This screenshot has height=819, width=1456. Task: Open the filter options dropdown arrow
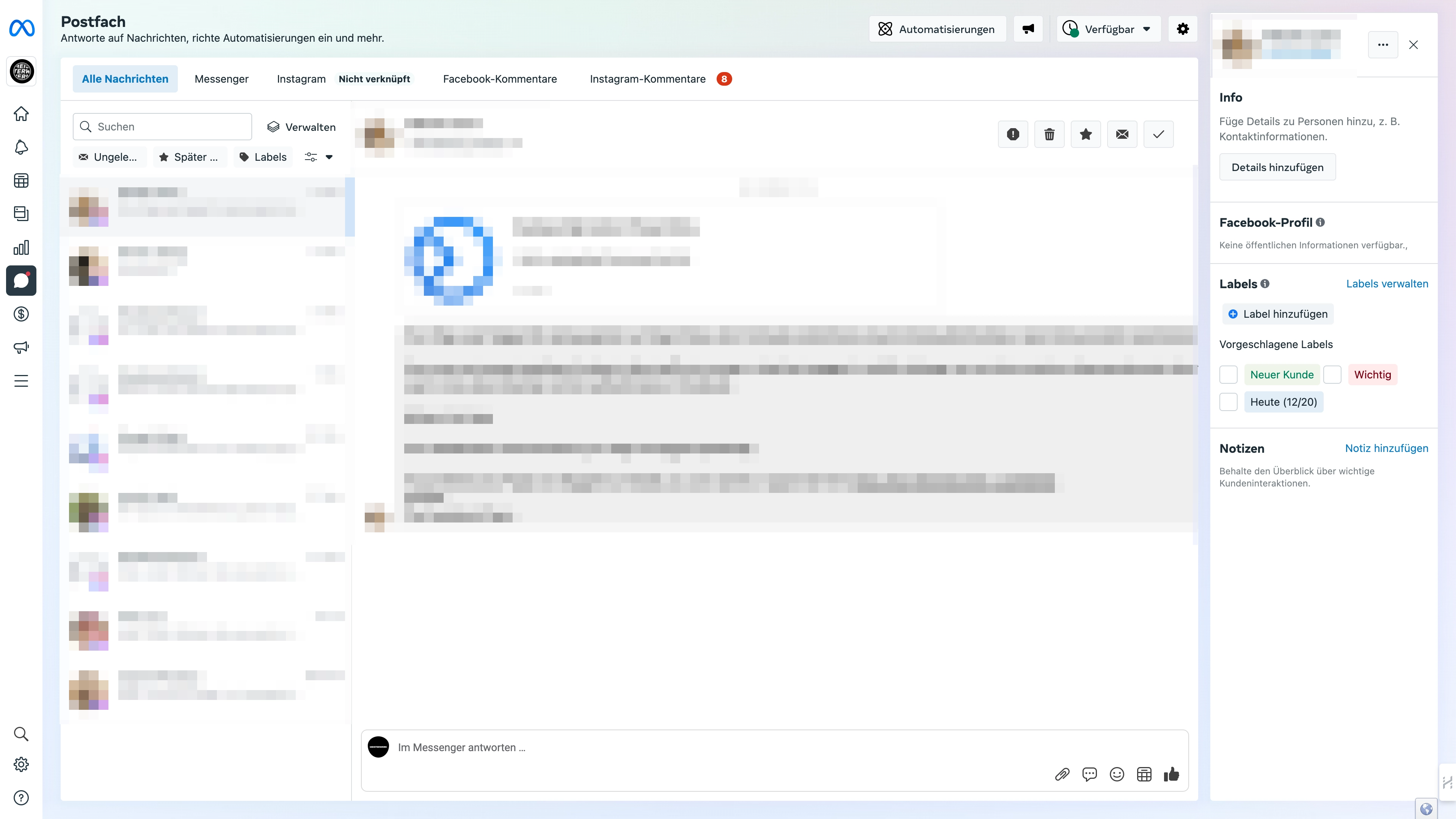click(329, 157)
